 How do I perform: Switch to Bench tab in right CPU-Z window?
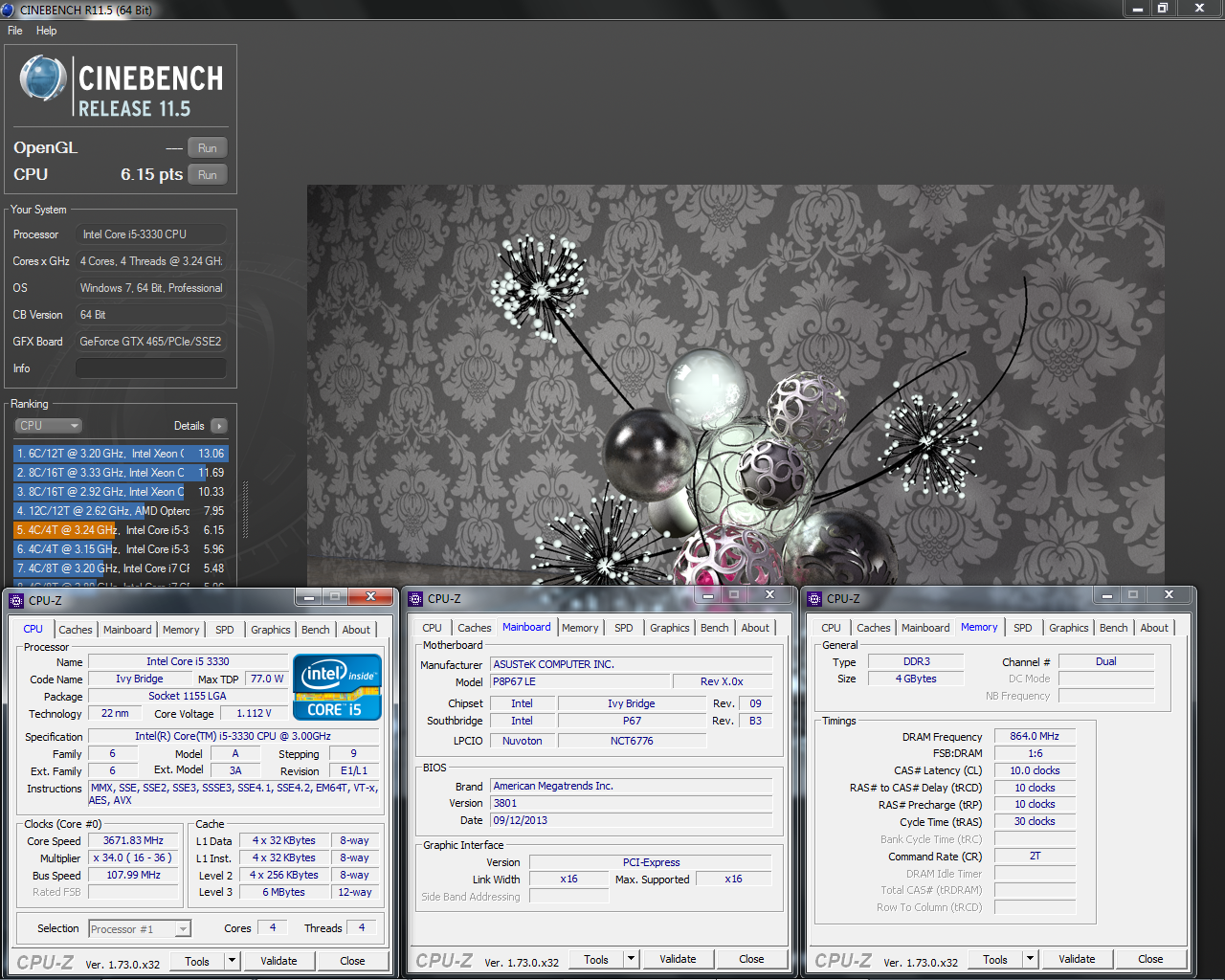(x=1114, y=628)
